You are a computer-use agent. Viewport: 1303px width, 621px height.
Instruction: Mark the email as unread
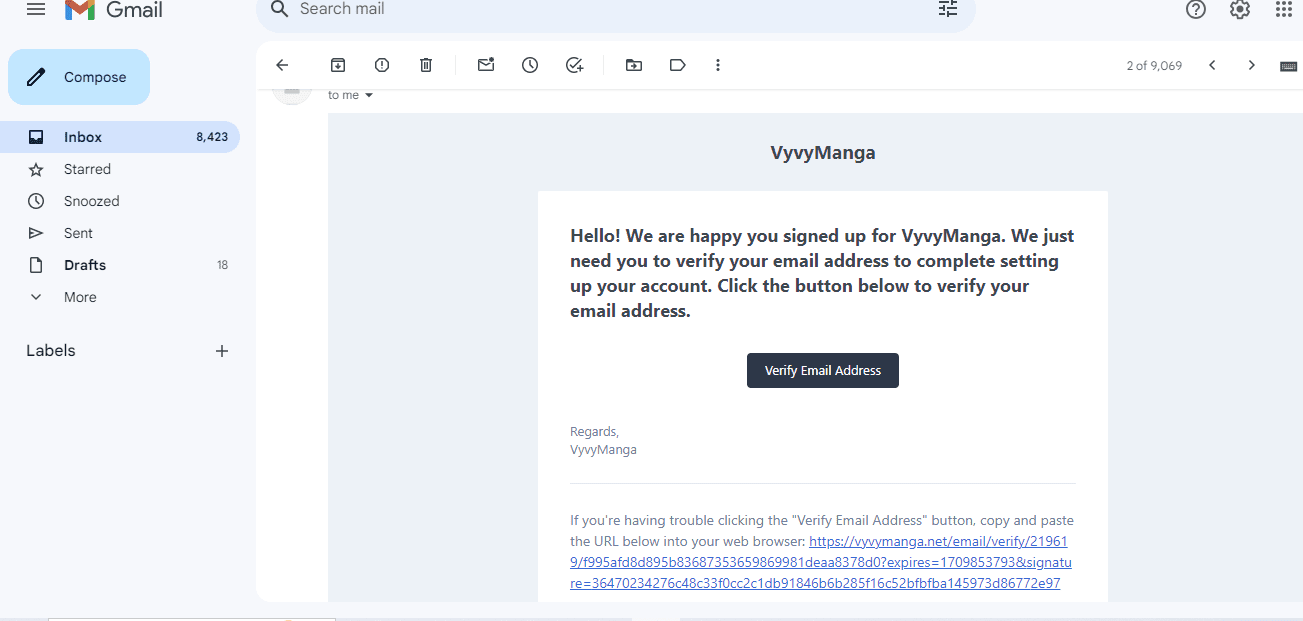[x=486, y=65]
